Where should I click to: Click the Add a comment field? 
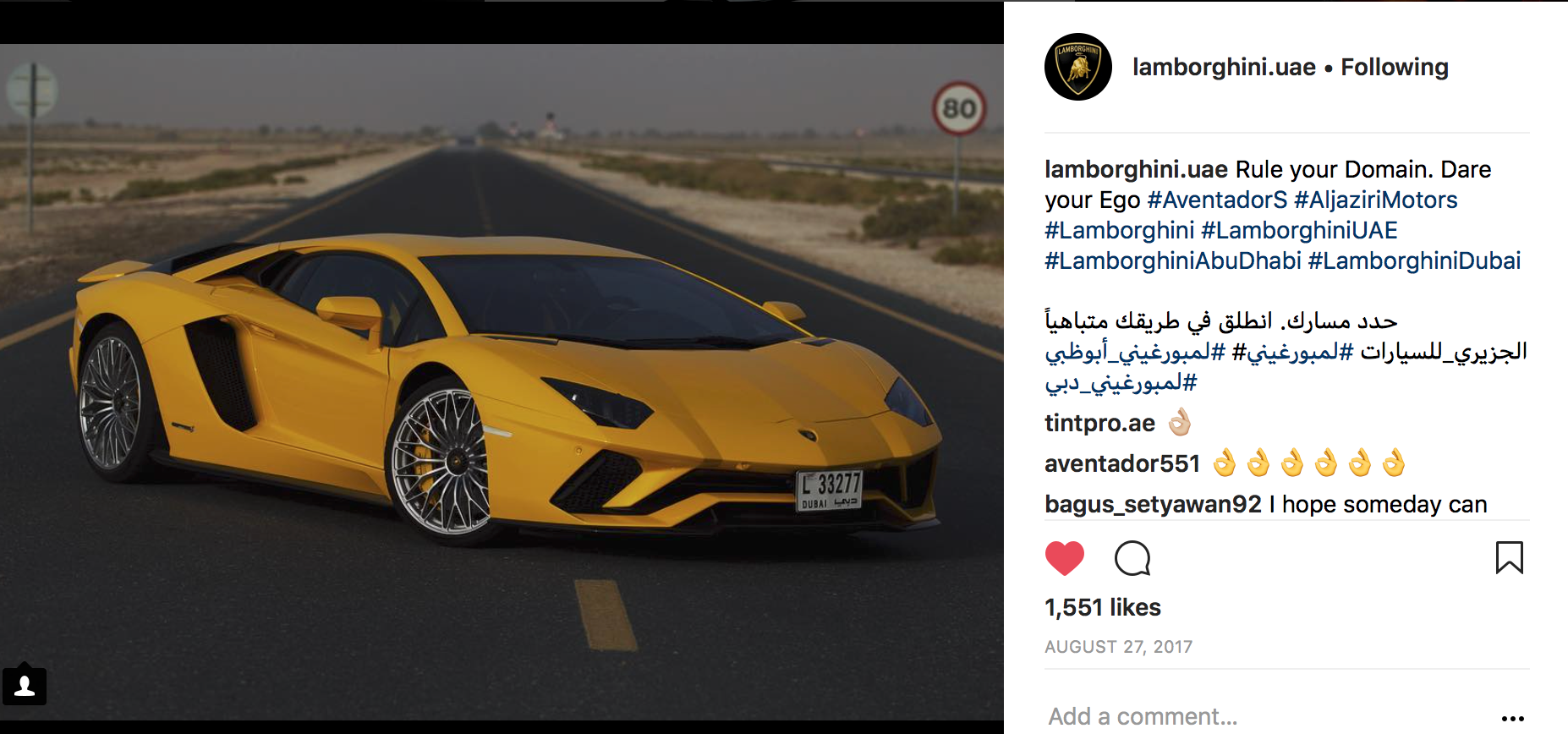click(x=1269, y=716)
